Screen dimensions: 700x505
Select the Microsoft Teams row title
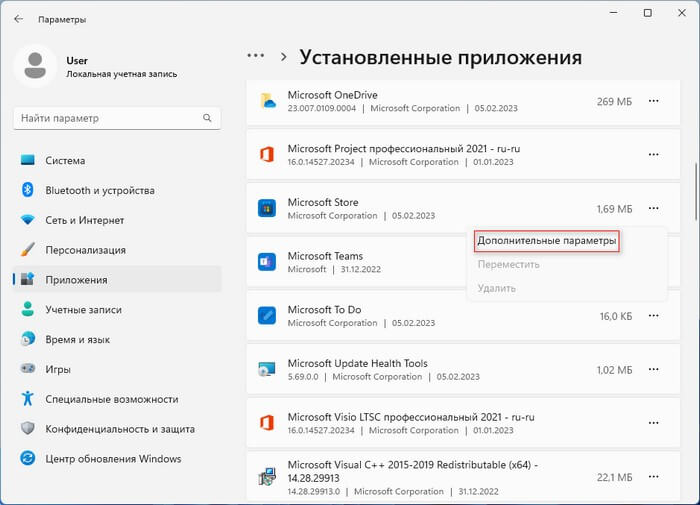[x=325, y=256]
